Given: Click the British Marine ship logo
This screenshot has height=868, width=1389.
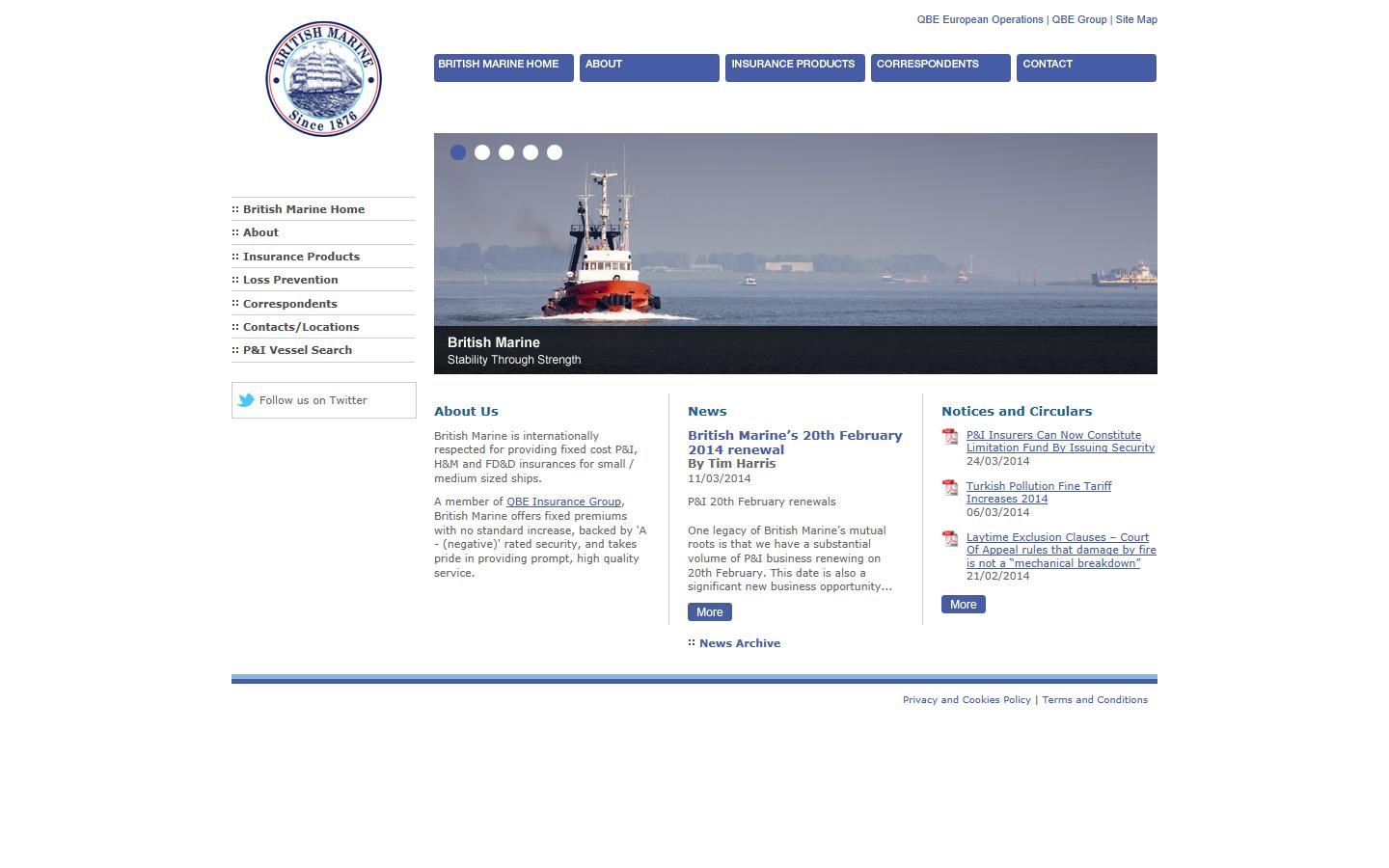Looking at the screenshot, I should [x=323, y=78].
